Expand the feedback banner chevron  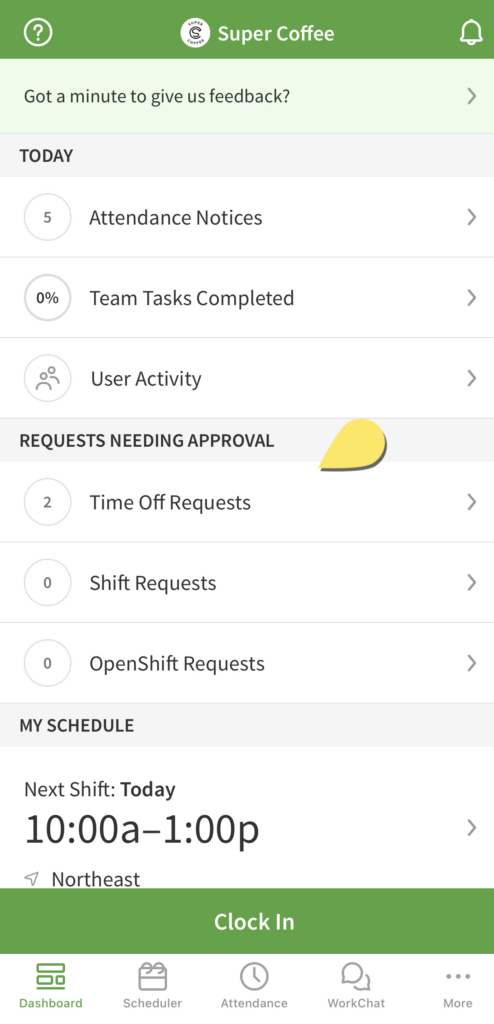point(472,97)
